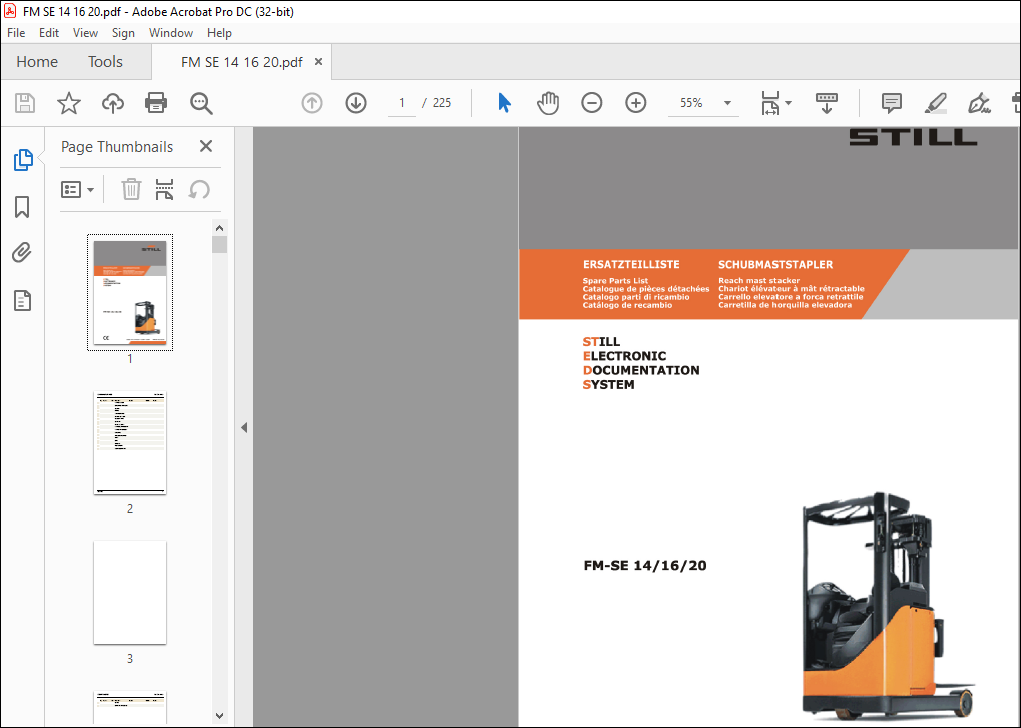Select the FM SE 14 16 20.pdf tab
This screenshot has height=728, width=1021.
tap(242, 62)
